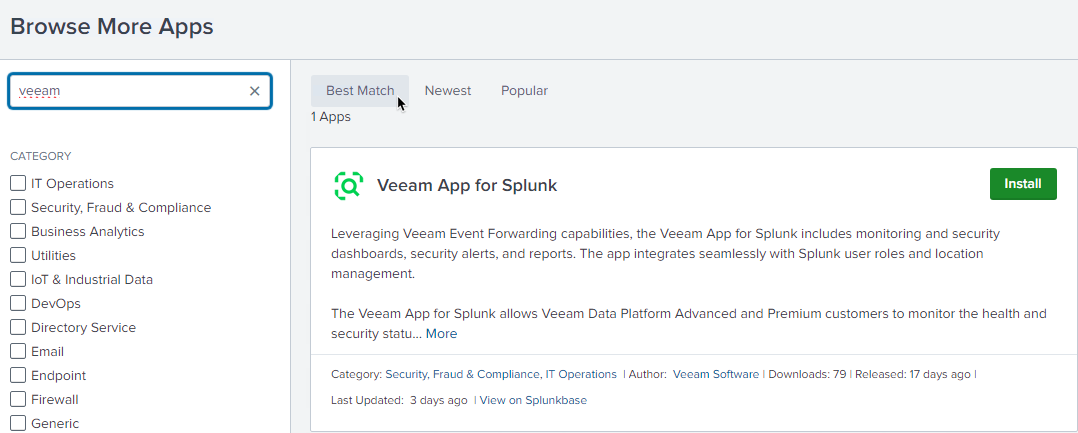Select the Endpoint checkbox

click(18, 375)
